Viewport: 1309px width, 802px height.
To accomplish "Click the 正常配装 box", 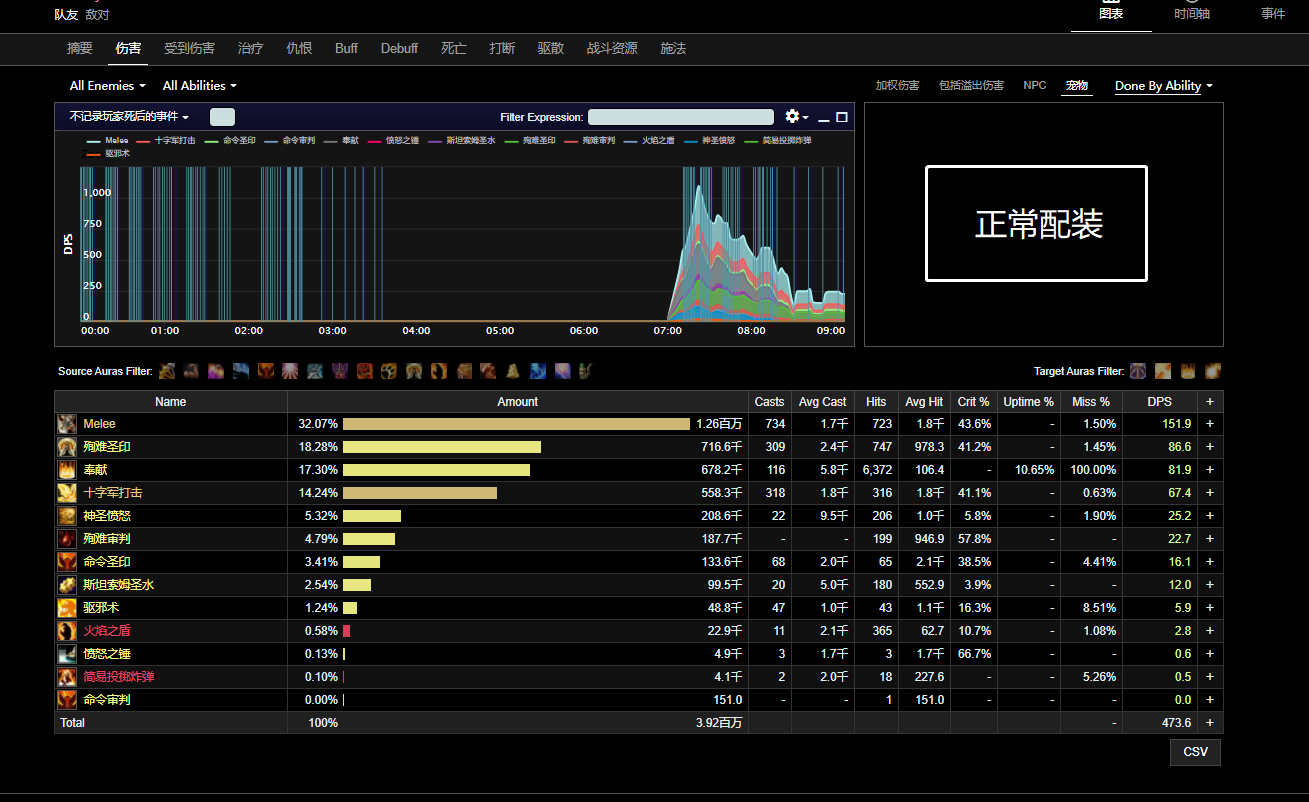I will (1036, 224).
